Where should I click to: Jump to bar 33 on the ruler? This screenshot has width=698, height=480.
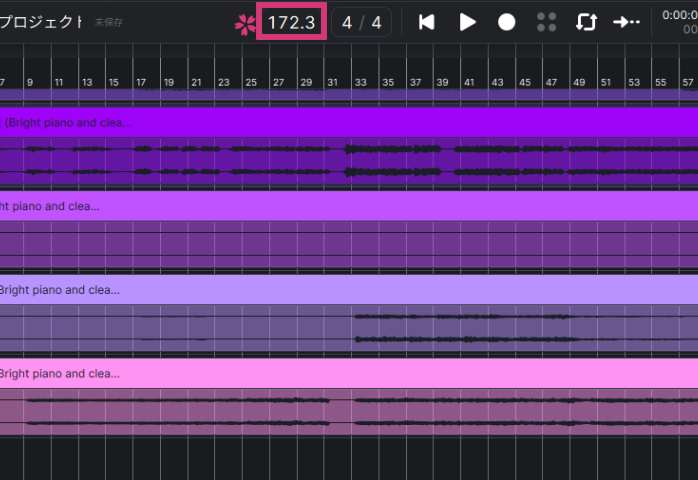pos(360,82)
